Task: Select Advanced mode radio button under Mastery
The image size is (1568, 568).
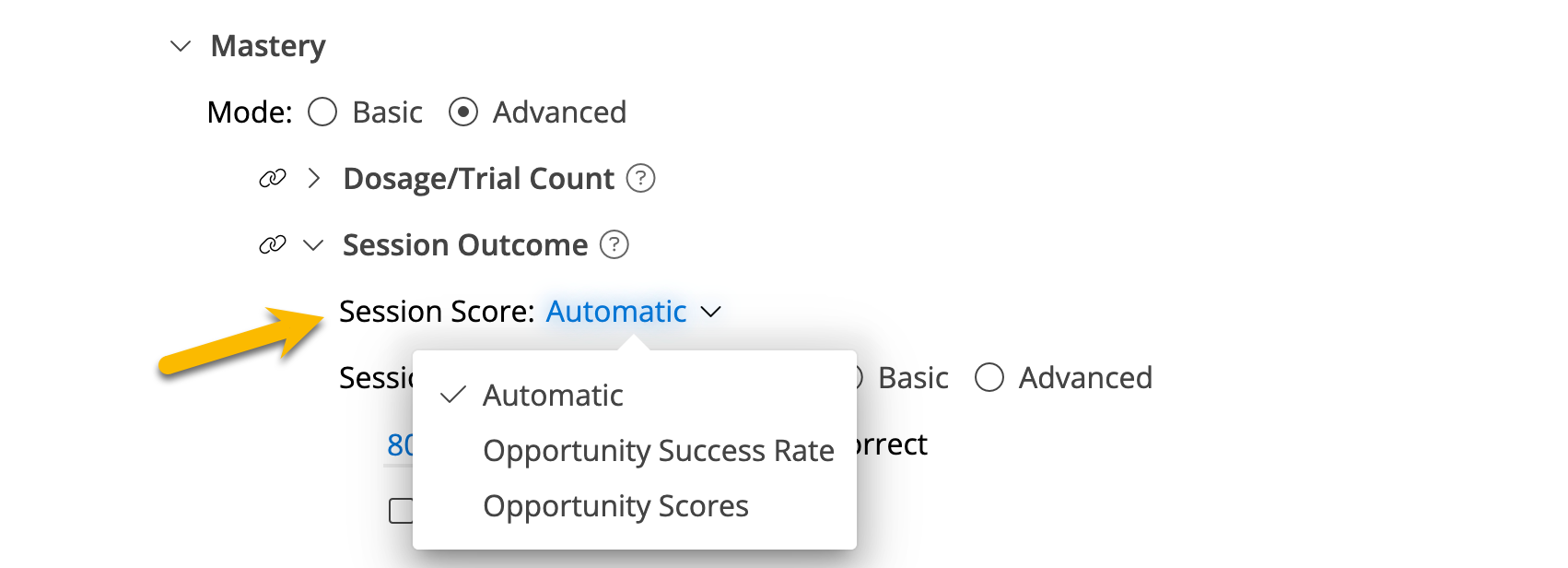Action: pyautogui.click(x=463, y=112)
